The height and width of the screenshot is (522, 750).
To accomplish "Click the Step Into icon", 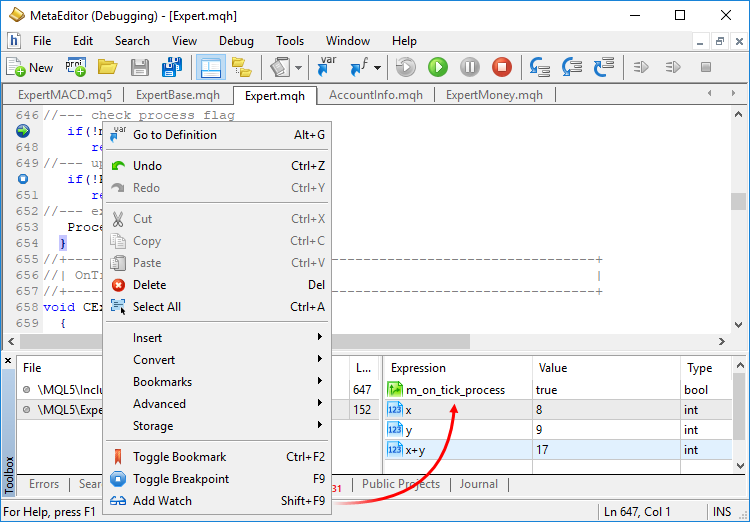I will coord(540,67).
